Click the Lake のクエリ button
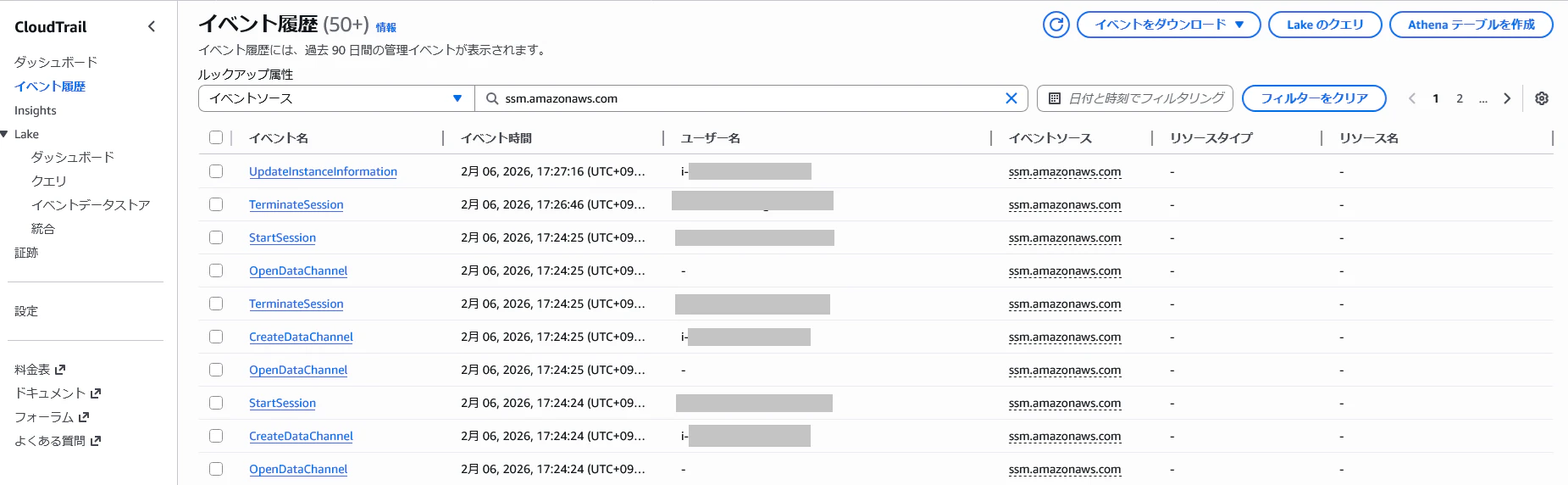The height and width of the screenshot is (485, 1568). [1325, 25]
